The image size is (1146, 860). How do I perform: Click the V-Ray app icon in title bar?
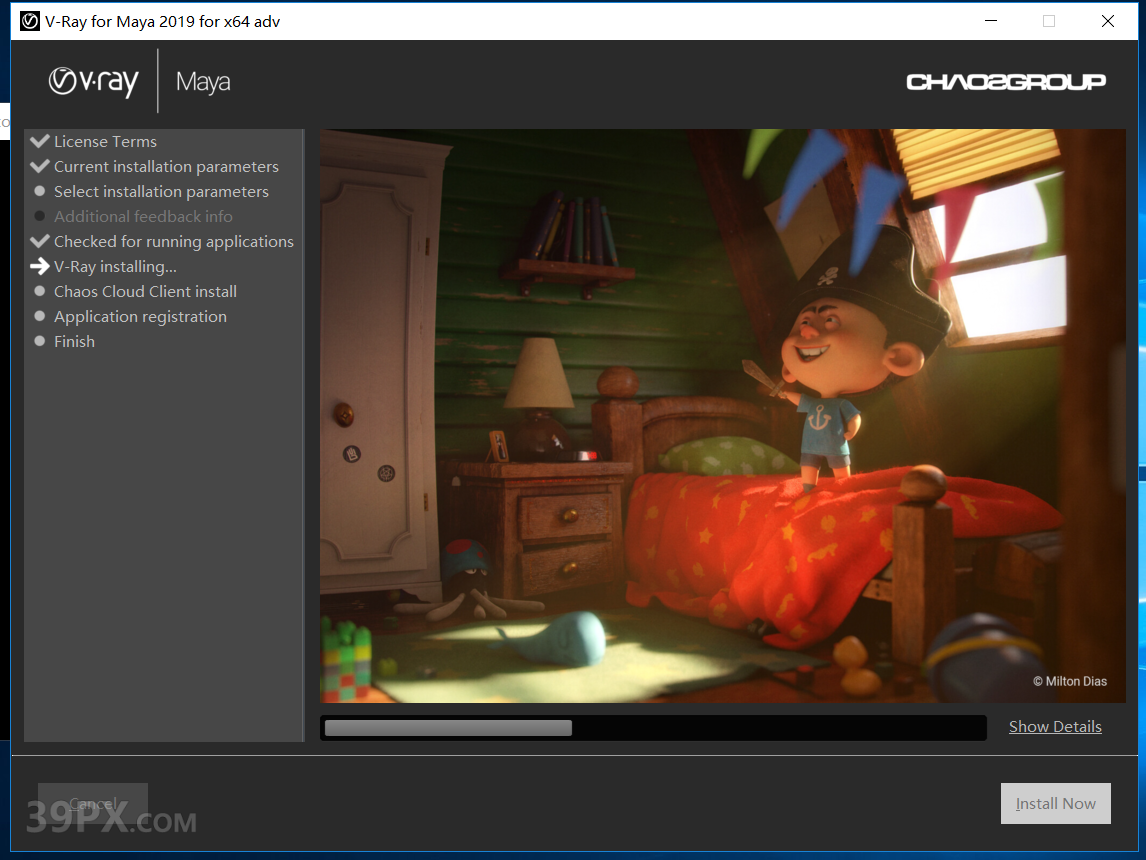[x=30, y=21]
